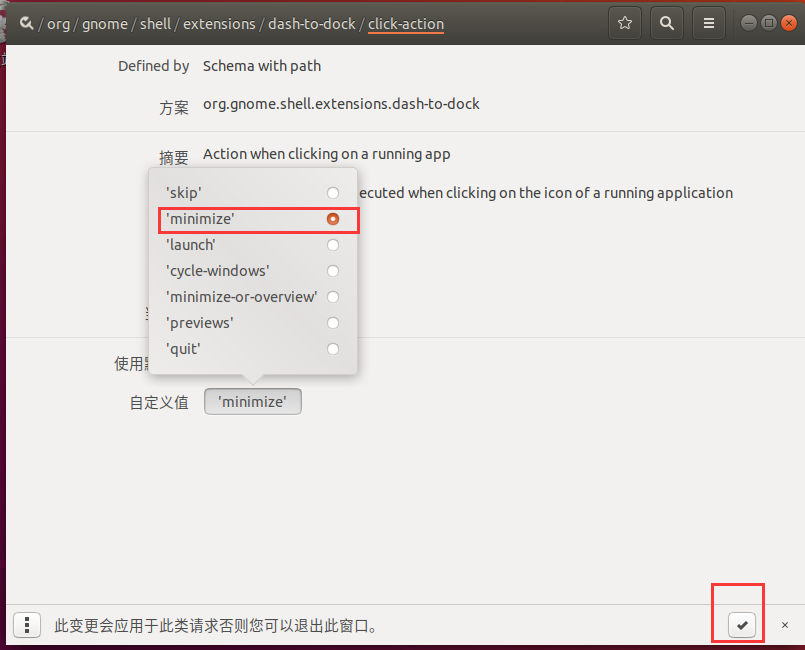Go to 'extensions' in the path bar

coord(219,24)
